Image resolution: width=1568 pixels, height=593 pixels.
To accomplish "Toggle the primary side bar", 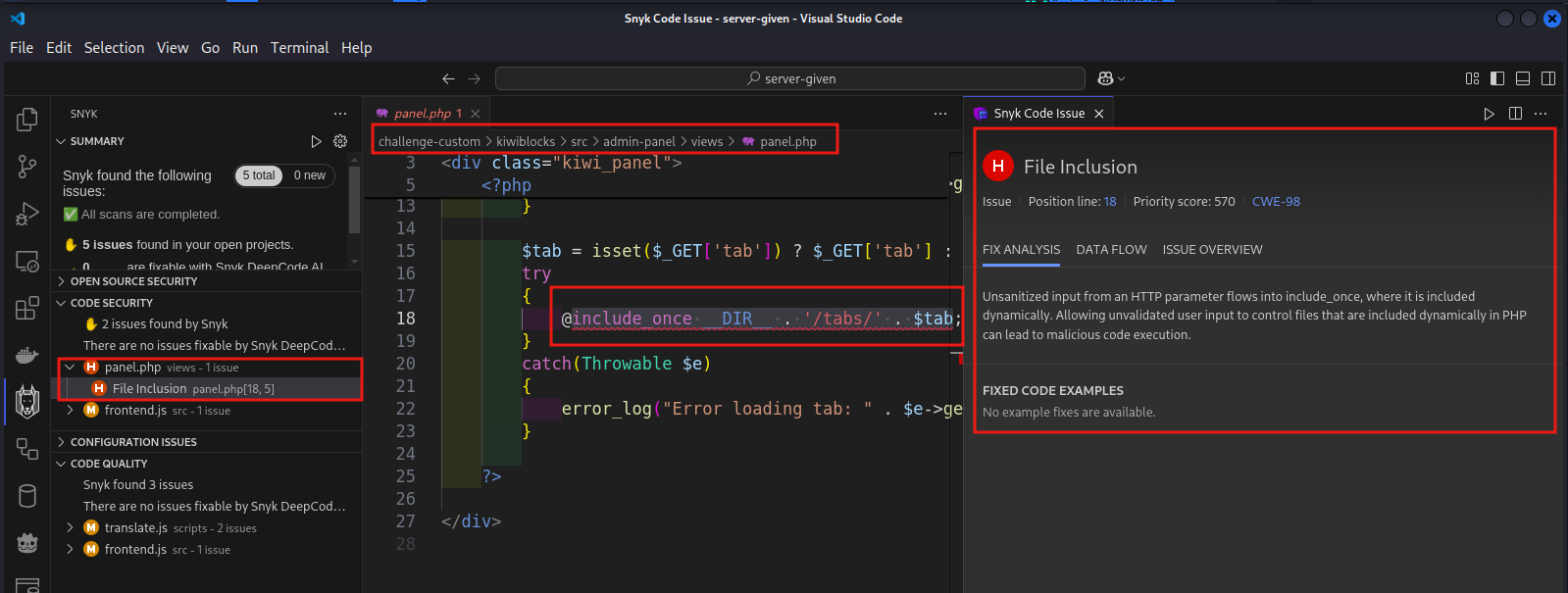I will coord(1497,78).
